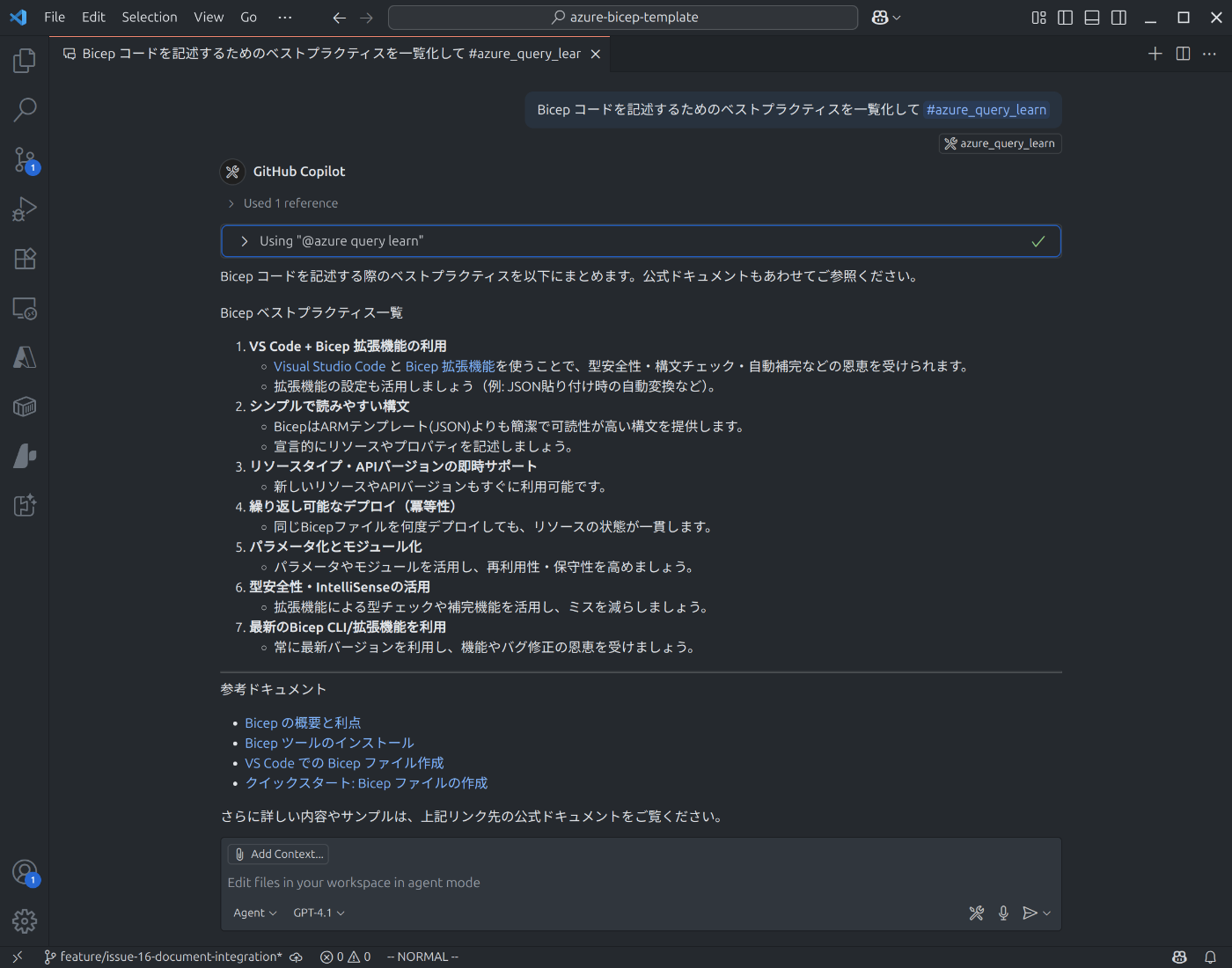Click the Configure Tools icon in chat input
1232x968 pixels.
click(x=977, y=913)
